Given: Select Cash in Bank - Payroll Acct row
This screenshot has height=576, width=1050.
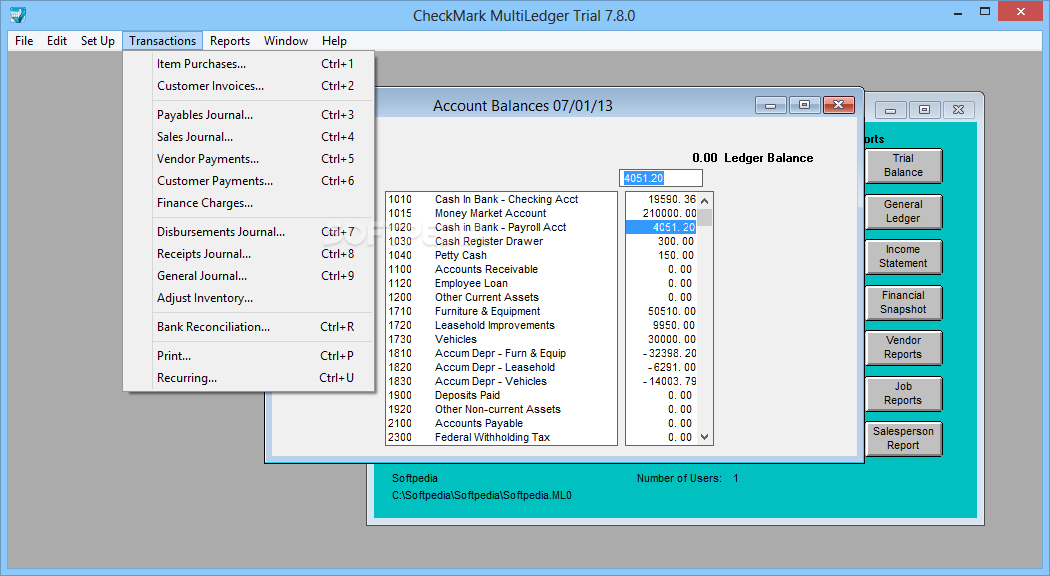Looking at the screenshot, I should 502,228.
